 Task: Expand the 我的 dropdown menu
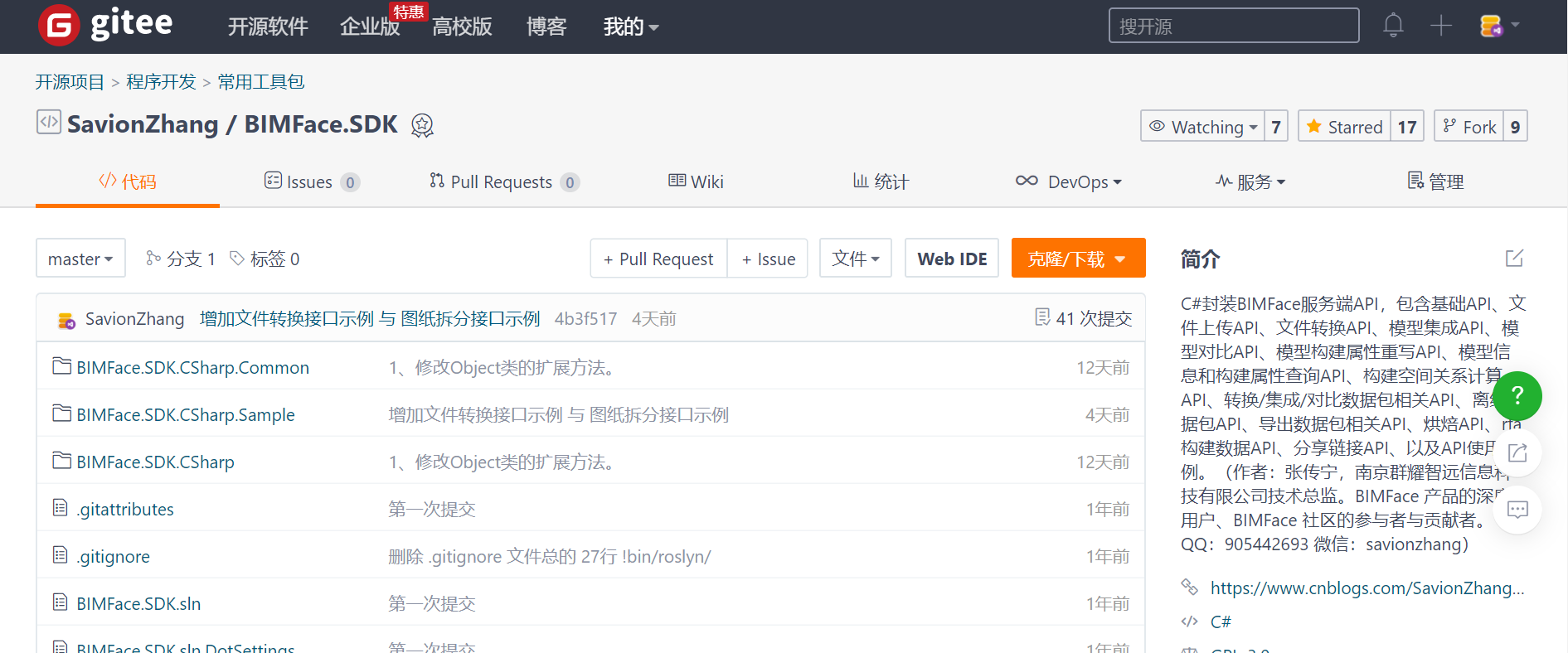(630, 27)
